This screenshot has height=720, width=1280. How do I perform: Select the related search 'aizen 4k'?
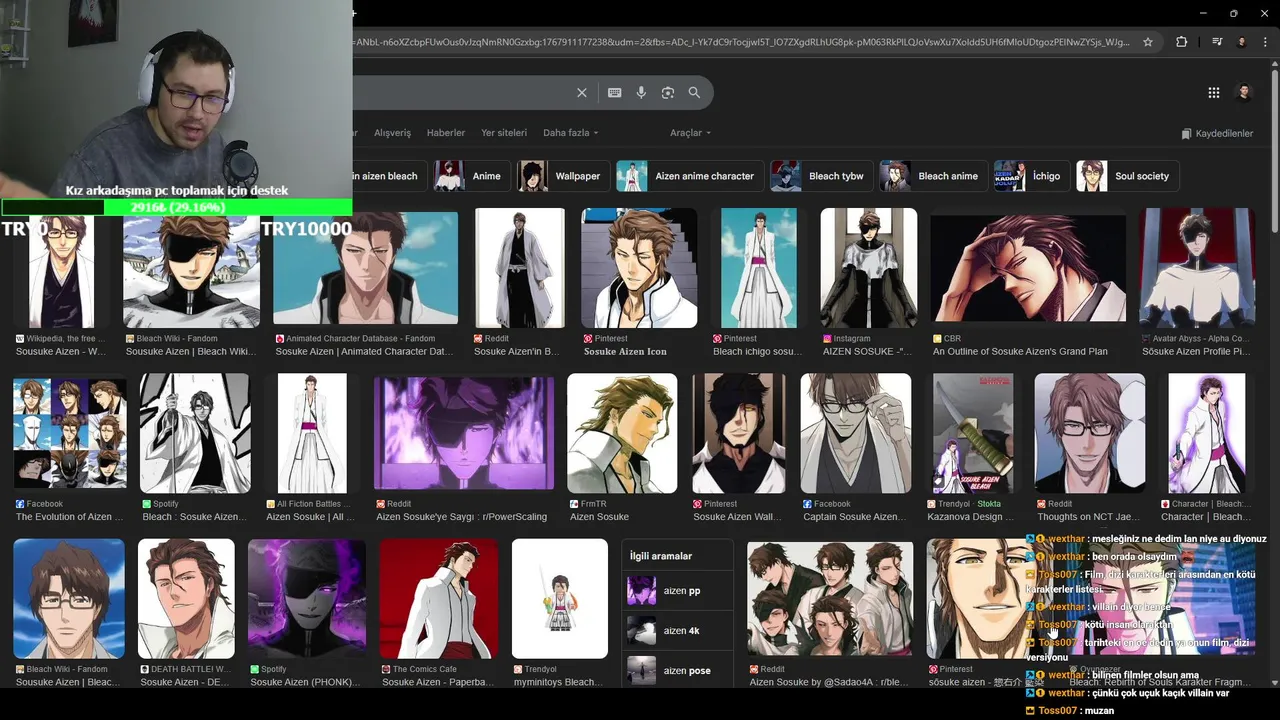(677, 631)
